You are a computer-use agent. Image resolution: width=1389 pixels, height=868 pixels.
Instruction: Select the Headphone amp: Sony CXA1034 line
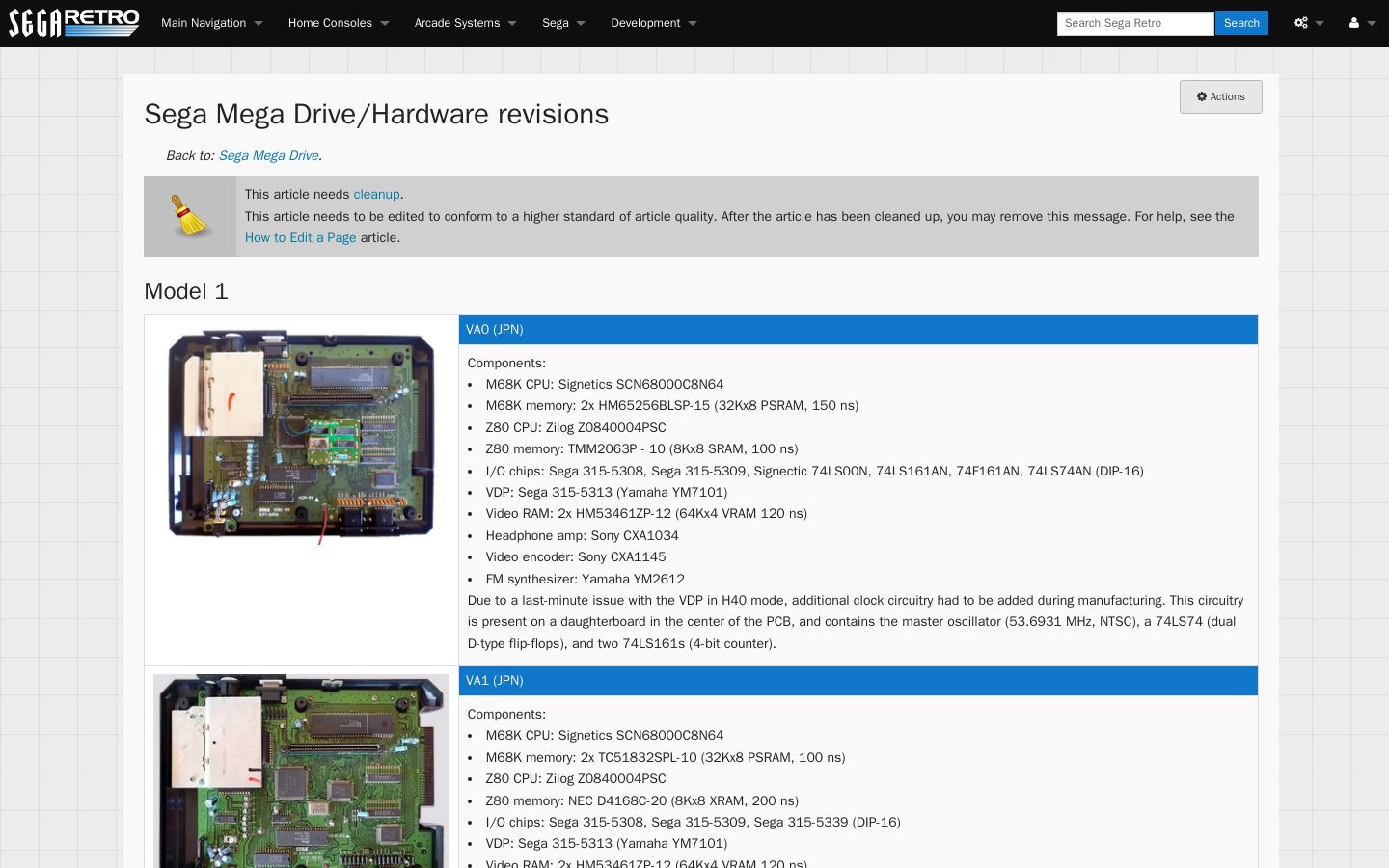[x=582, y=535]
